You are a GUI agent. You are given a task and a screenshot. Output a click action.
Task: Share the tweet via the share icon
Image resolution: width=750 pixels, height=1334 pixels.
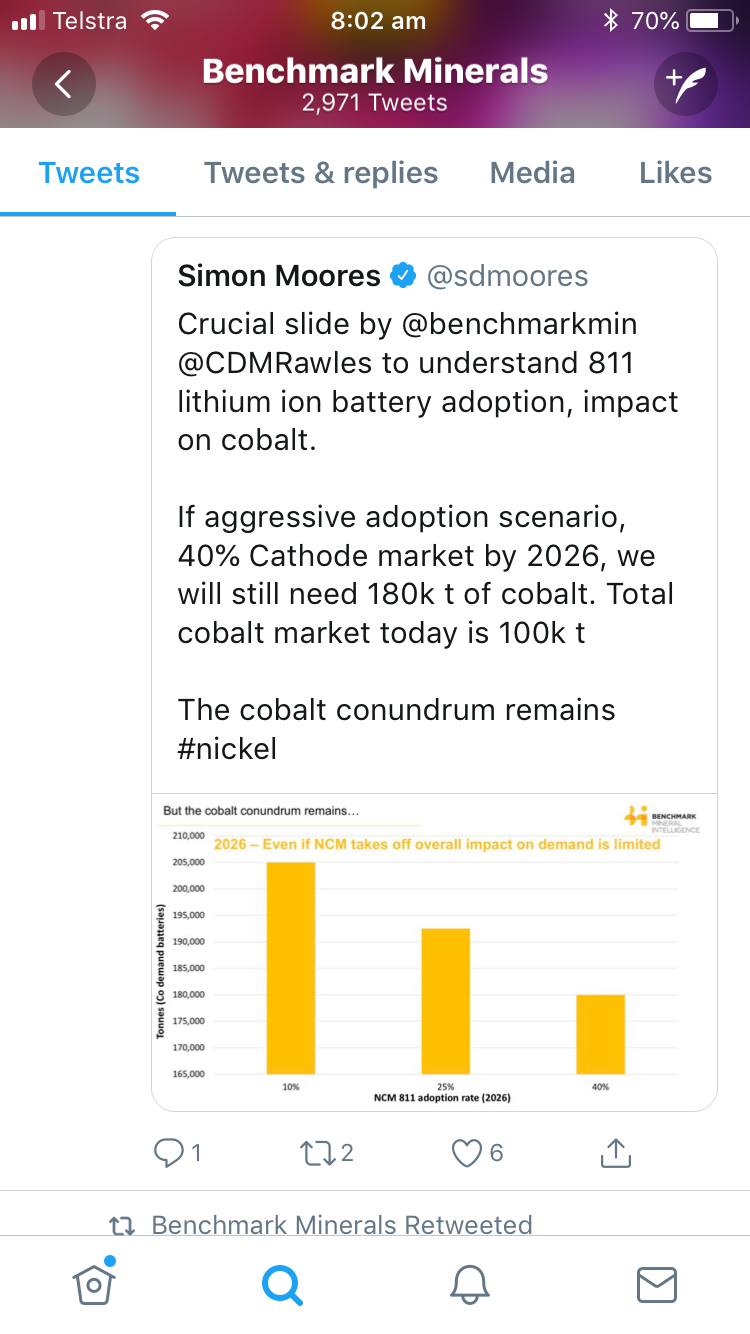pyautogui.click(x=615, y=1153)
